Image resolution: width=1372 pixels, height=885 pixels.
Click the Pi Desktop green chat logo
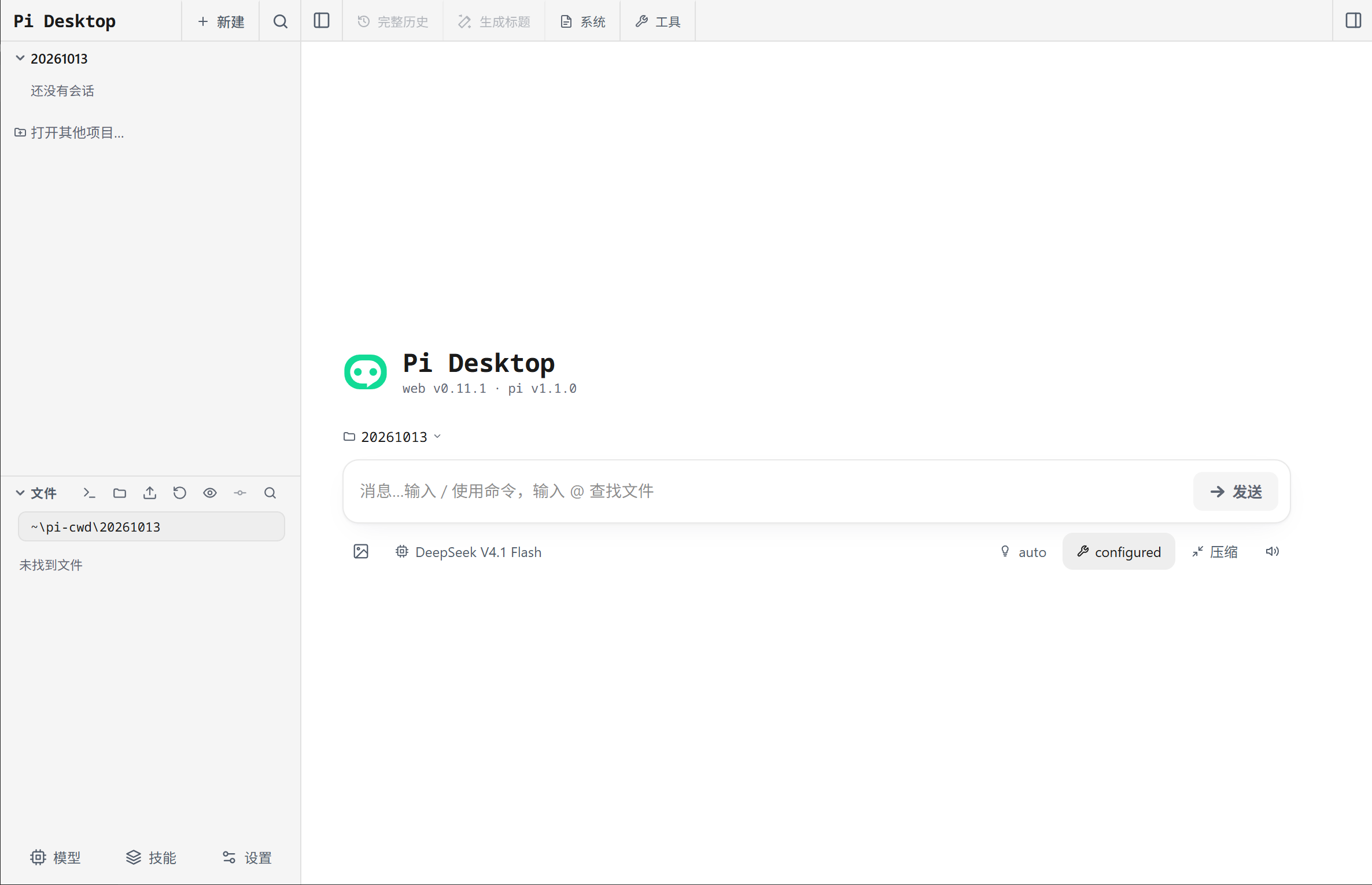click(x=366, y=372)
